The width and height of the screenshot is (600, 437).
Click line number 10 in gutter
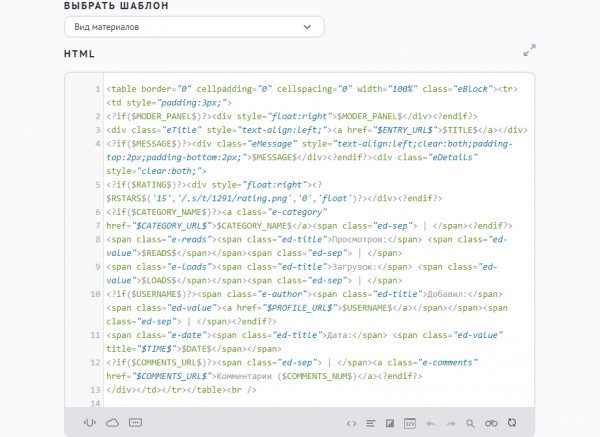(x=95, y=294)
